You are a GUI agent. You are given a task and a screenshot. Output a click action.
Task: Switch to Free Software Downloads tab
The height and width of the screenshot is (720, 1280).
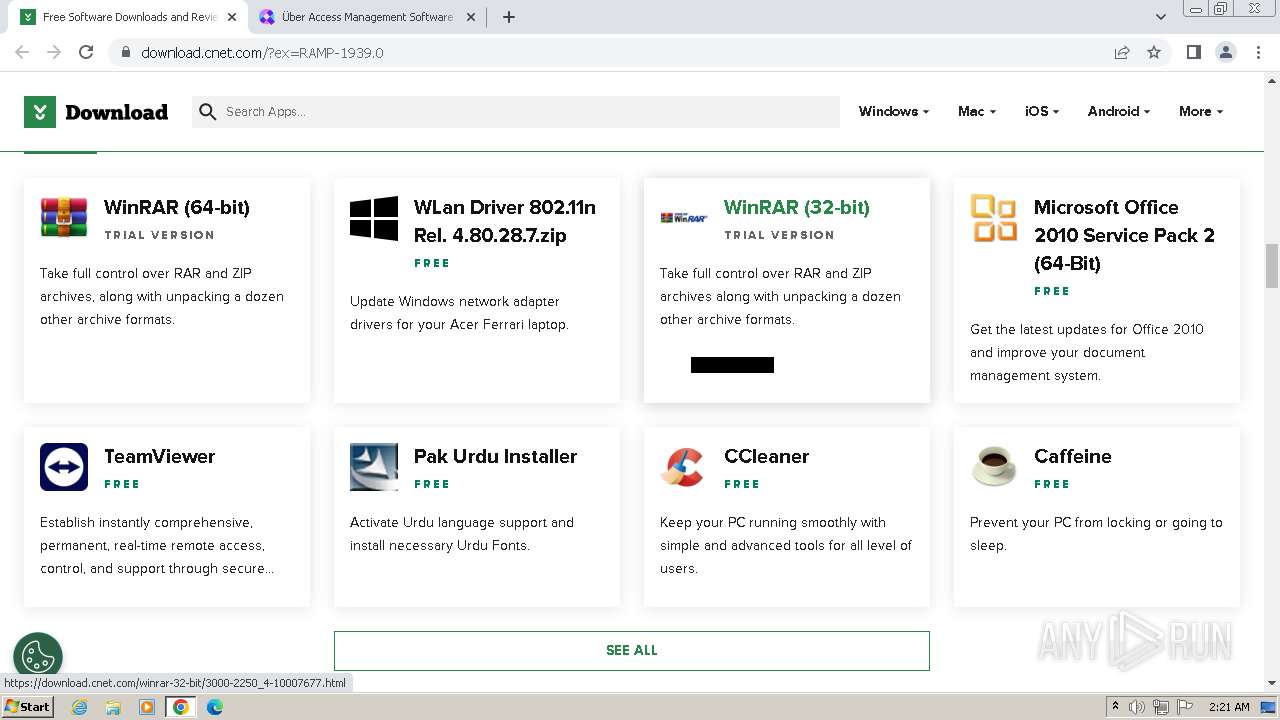pyautogui.click(x=131, y=17)
